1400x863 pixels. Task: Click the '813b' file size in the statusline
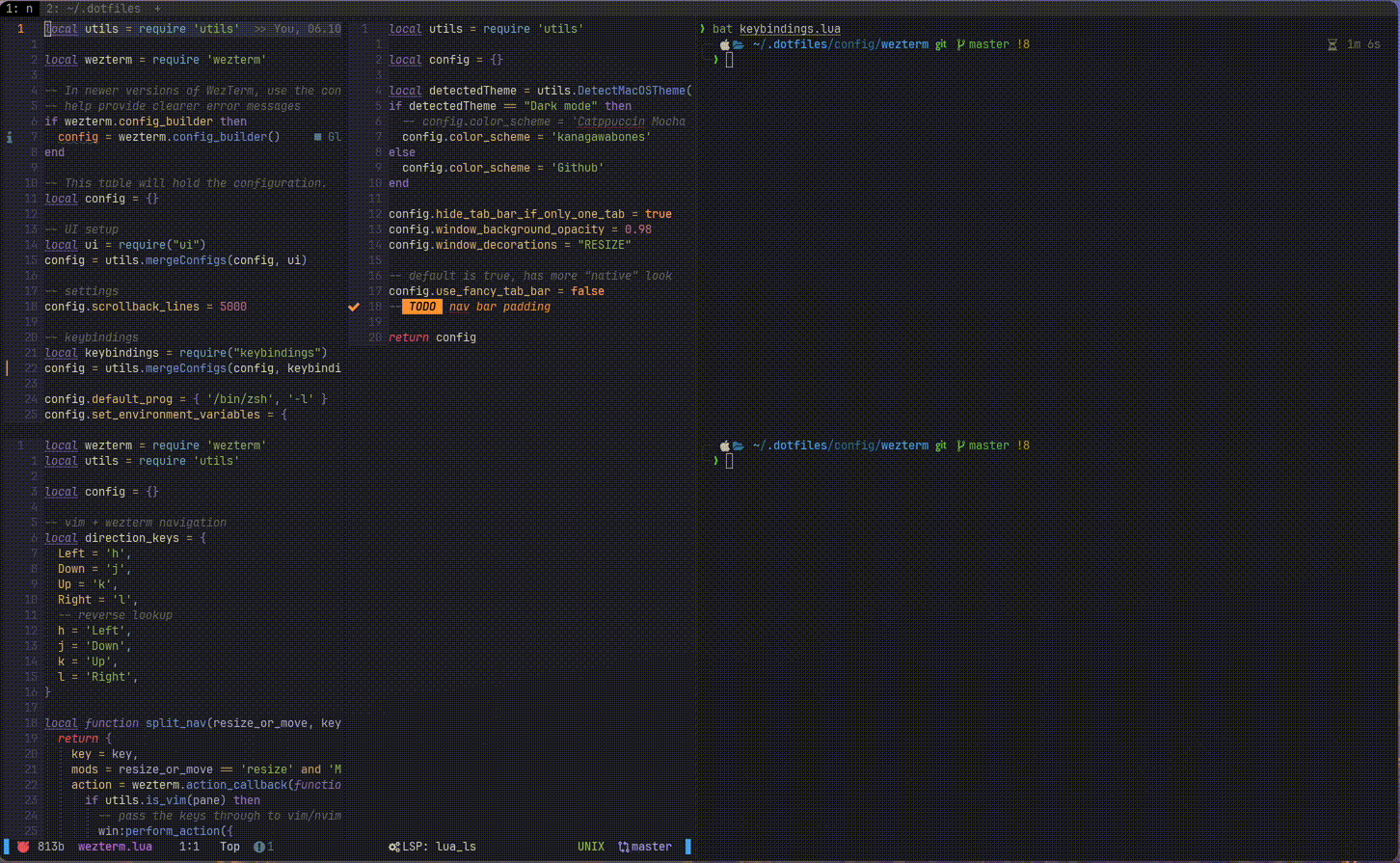click(51, 847)
